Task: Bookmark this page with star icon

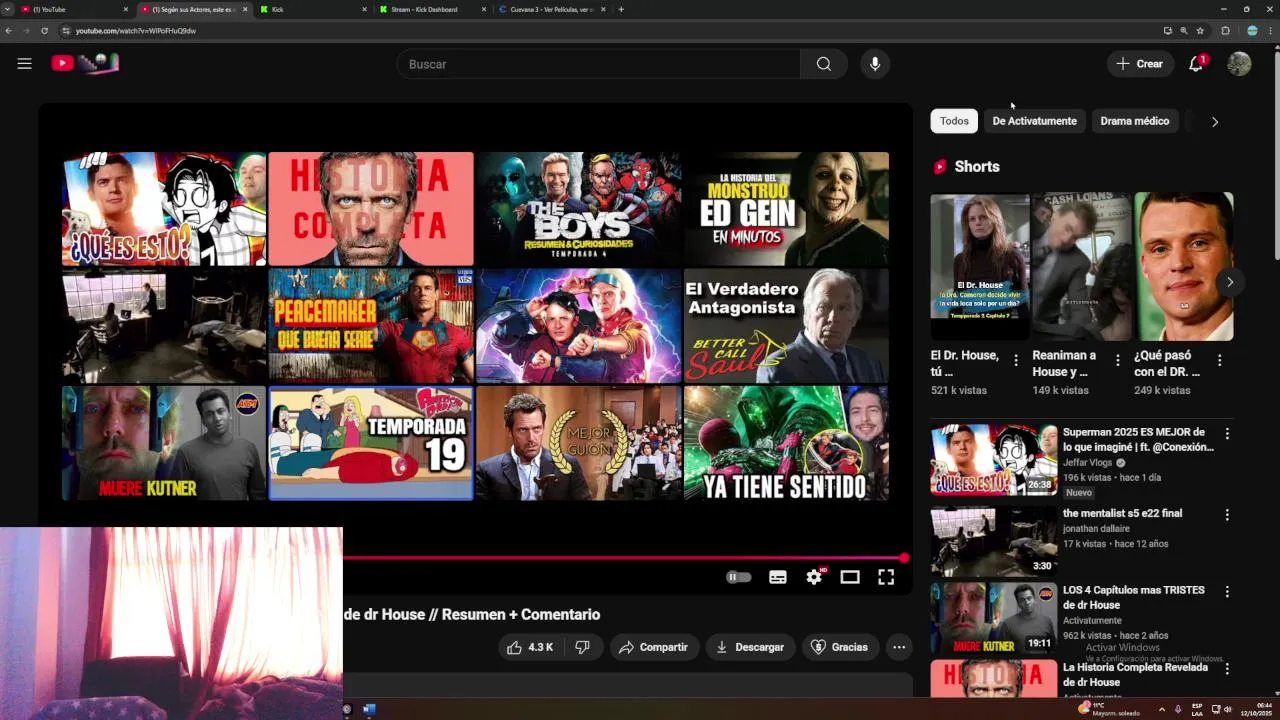Action: [1200, 31]
